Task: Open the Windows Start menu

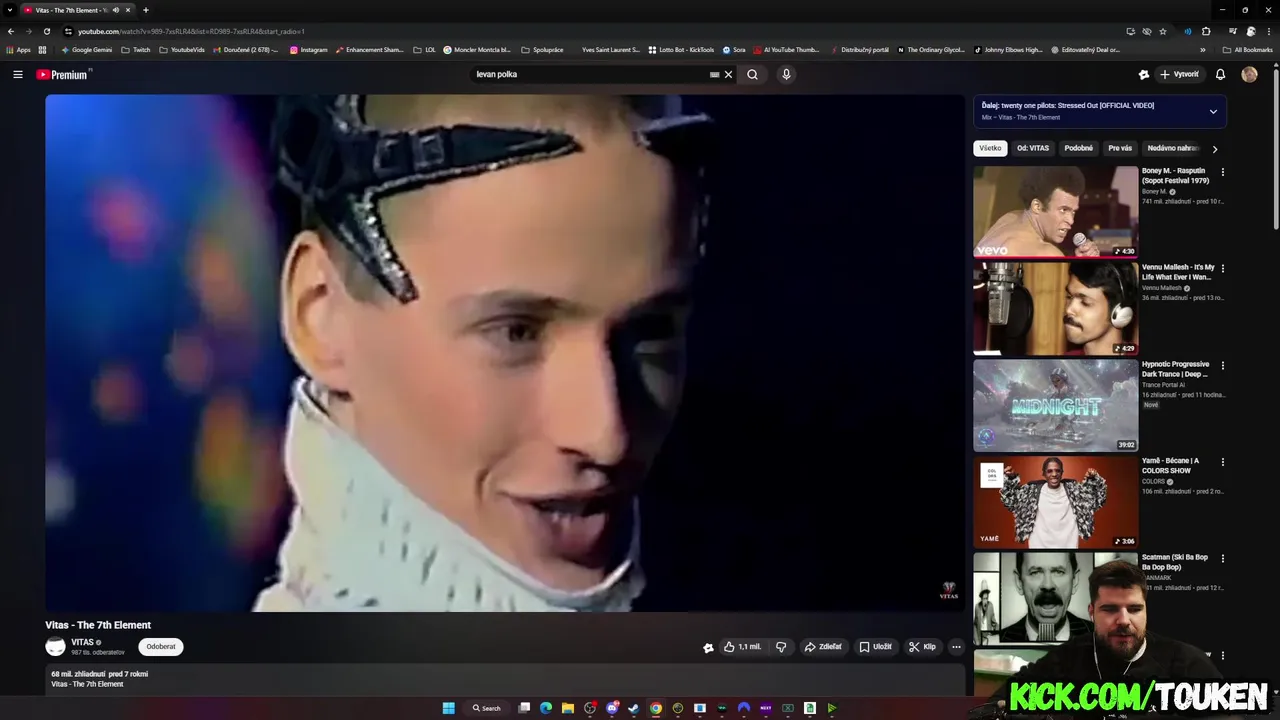Action: point(449,708)
